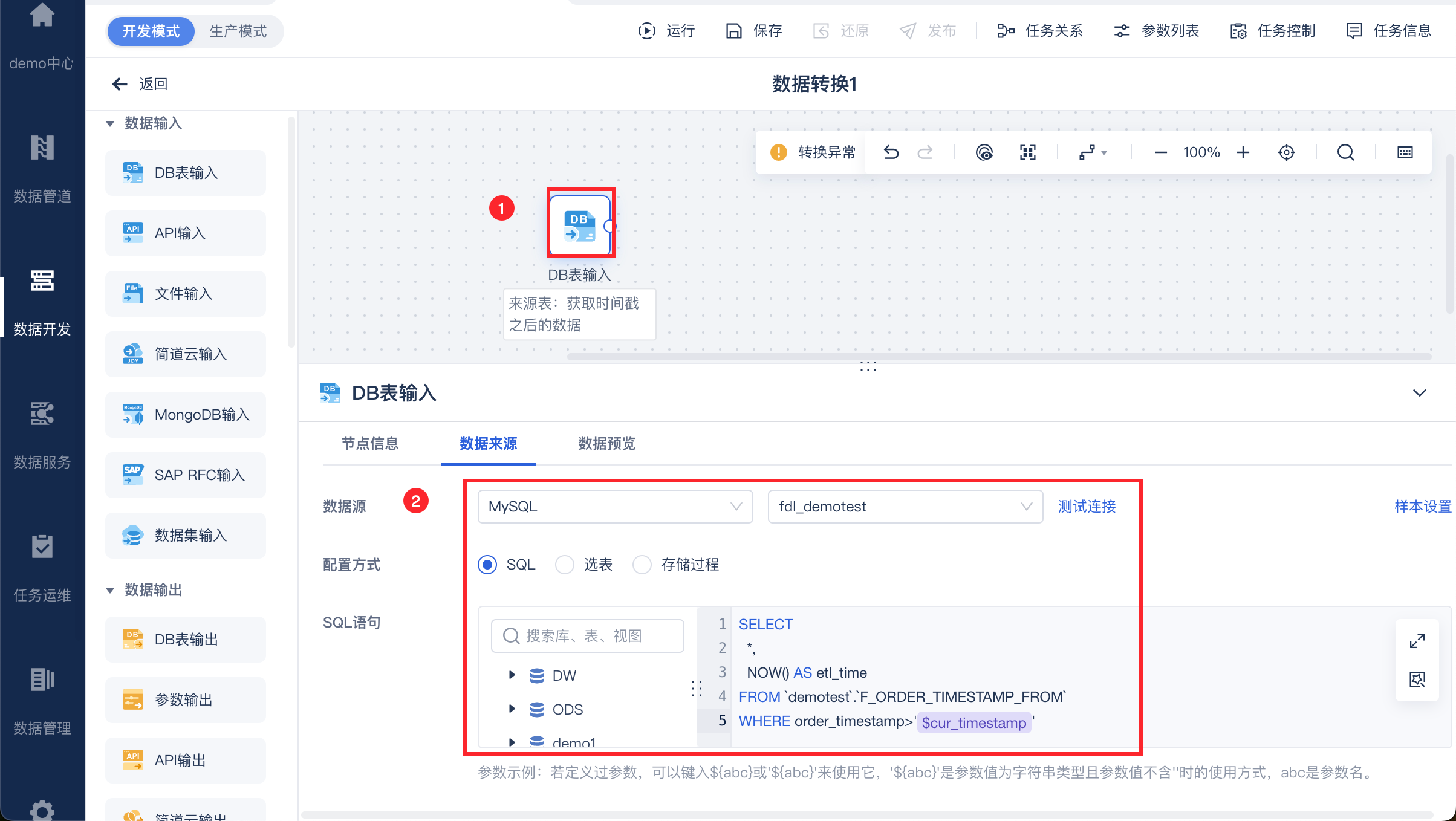
Task: Switch to the 节点信息 tab
Action: point(370,444)
